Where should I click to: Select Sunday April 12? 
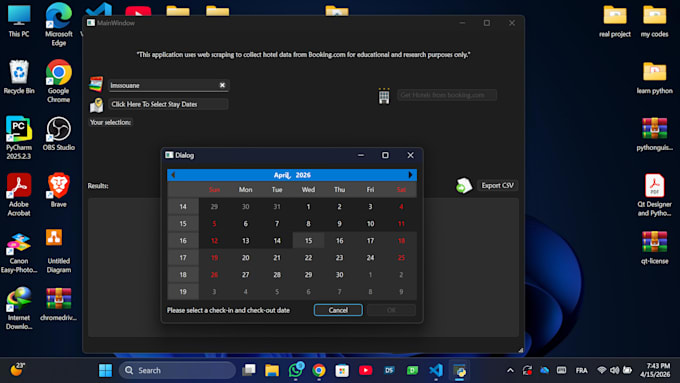[x=214, y=241]
